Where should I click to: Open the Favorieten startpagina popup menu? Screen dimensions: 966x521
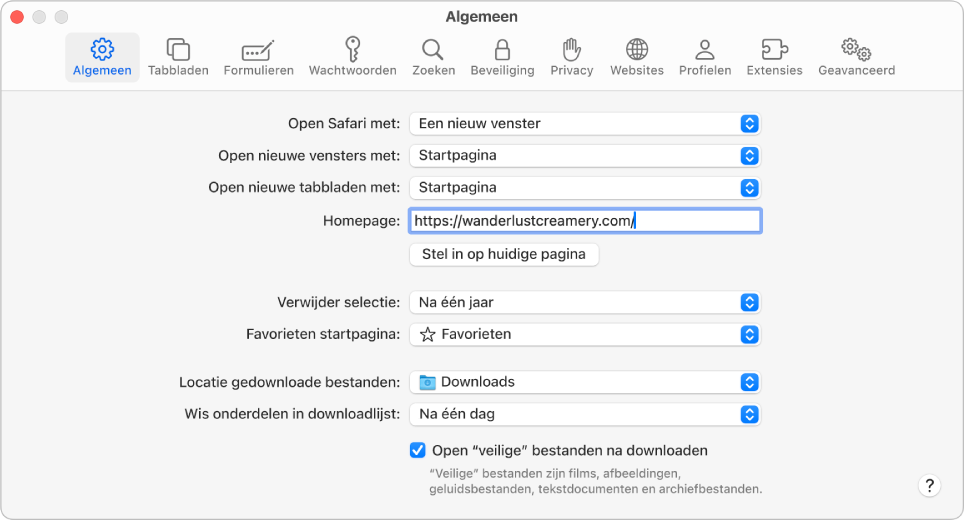coord(585,334)
